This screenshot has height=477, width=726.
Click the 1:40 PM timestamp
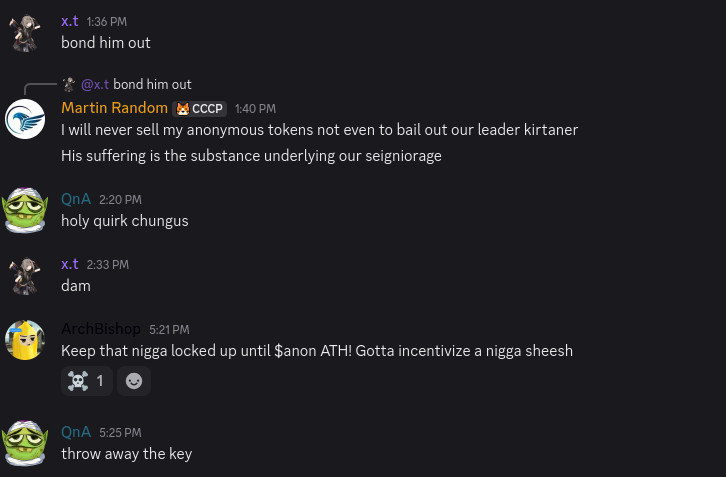255,108
